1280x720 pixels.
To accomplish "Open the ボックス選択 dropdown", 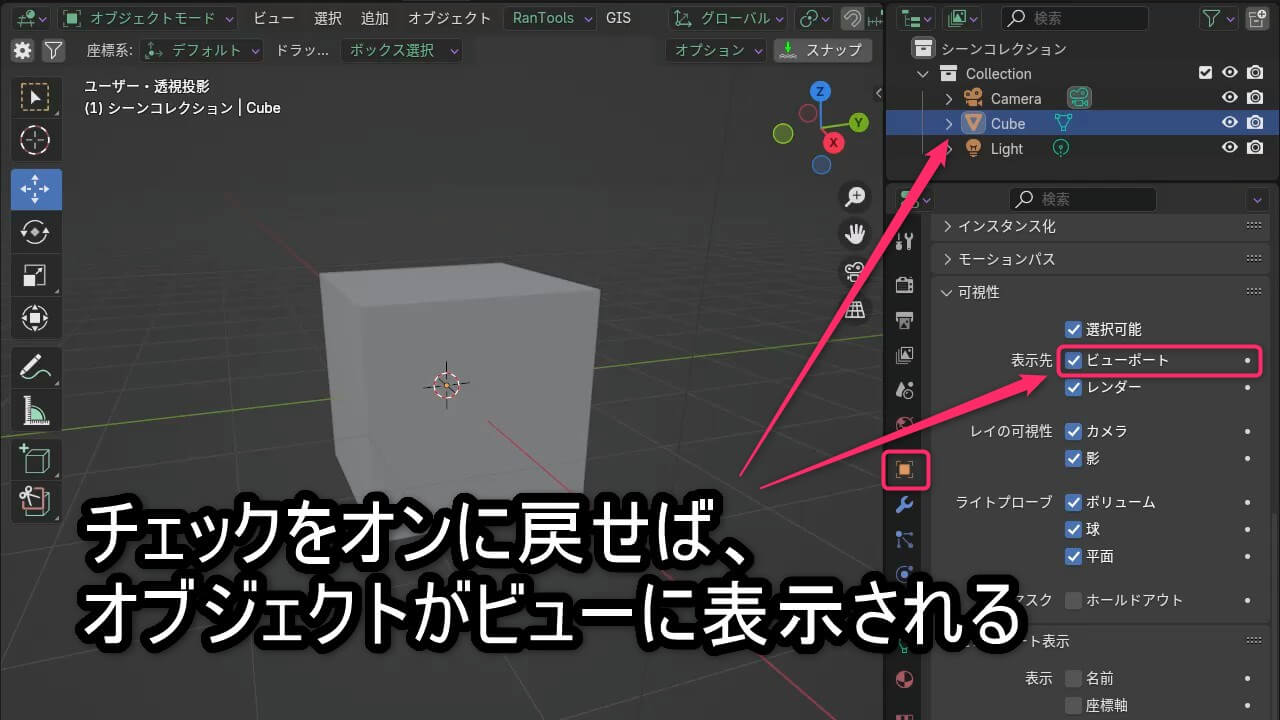I will tap(402, 50).
